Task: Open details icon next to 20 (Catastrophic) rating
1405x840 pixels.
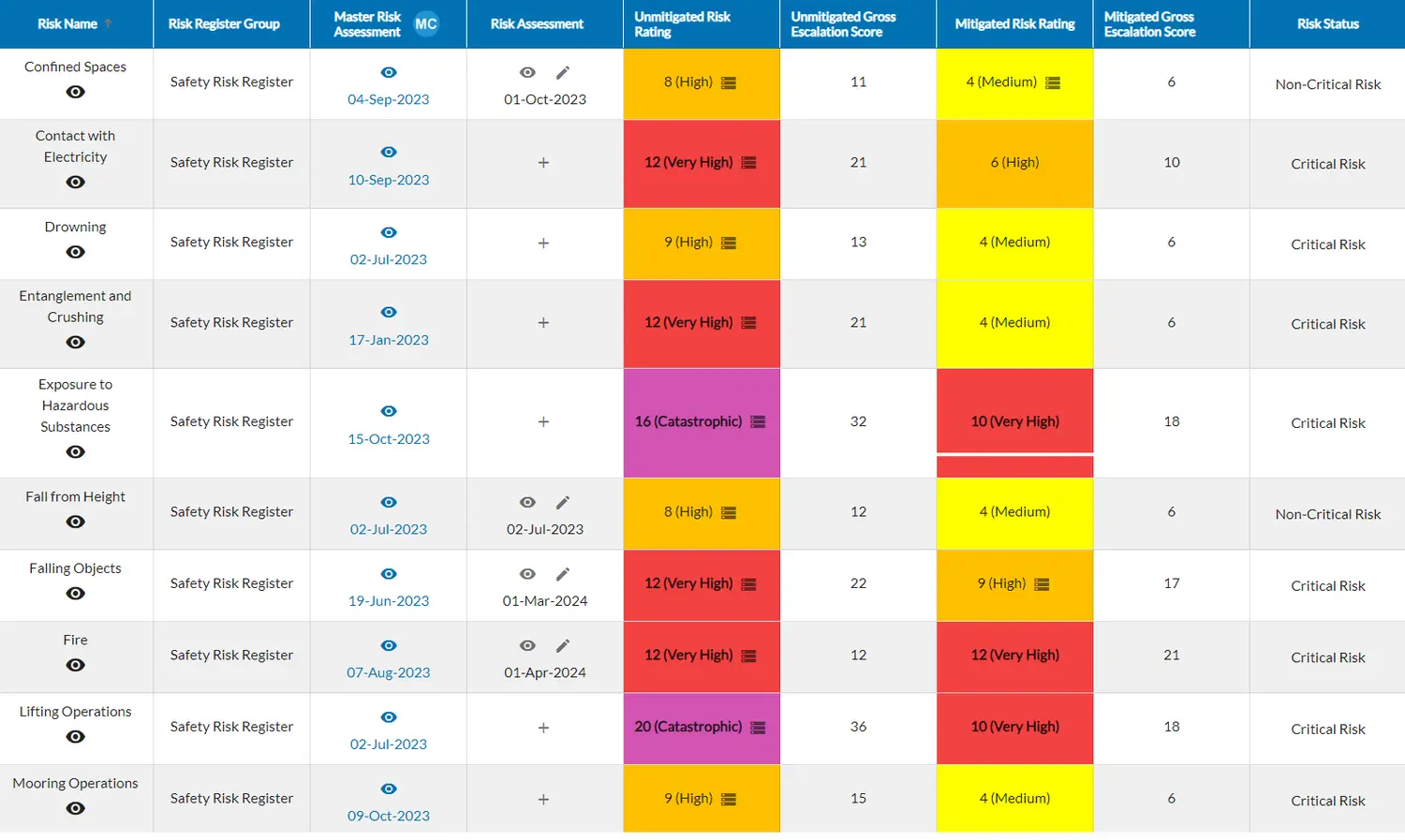Action: (x=758, y=728)
